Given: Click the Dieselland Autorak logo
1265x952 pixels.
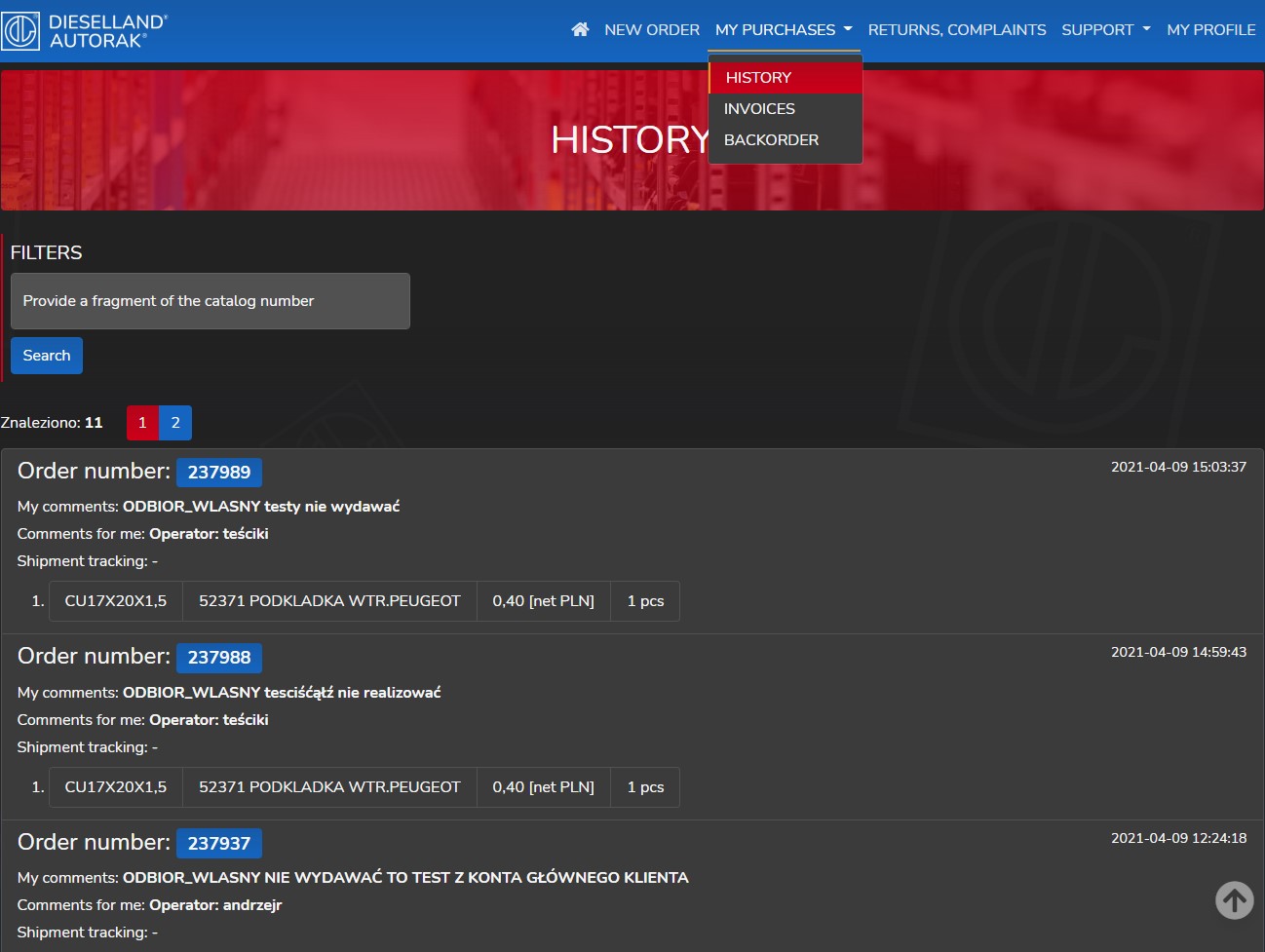Looking at the screenshot, I should [x=85, y=31].
